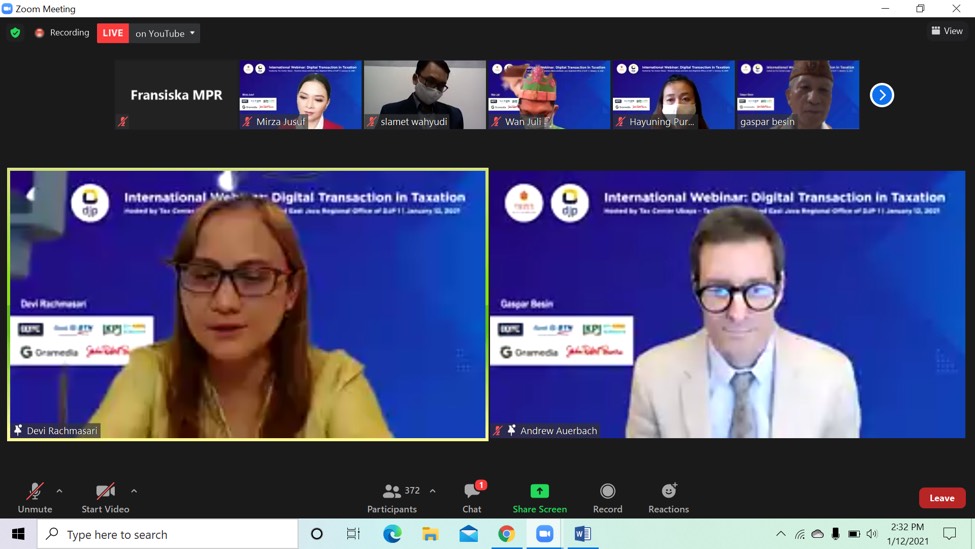Click the Share Screen button
Screen dimensions: 975x549
(x=540, y=498)
